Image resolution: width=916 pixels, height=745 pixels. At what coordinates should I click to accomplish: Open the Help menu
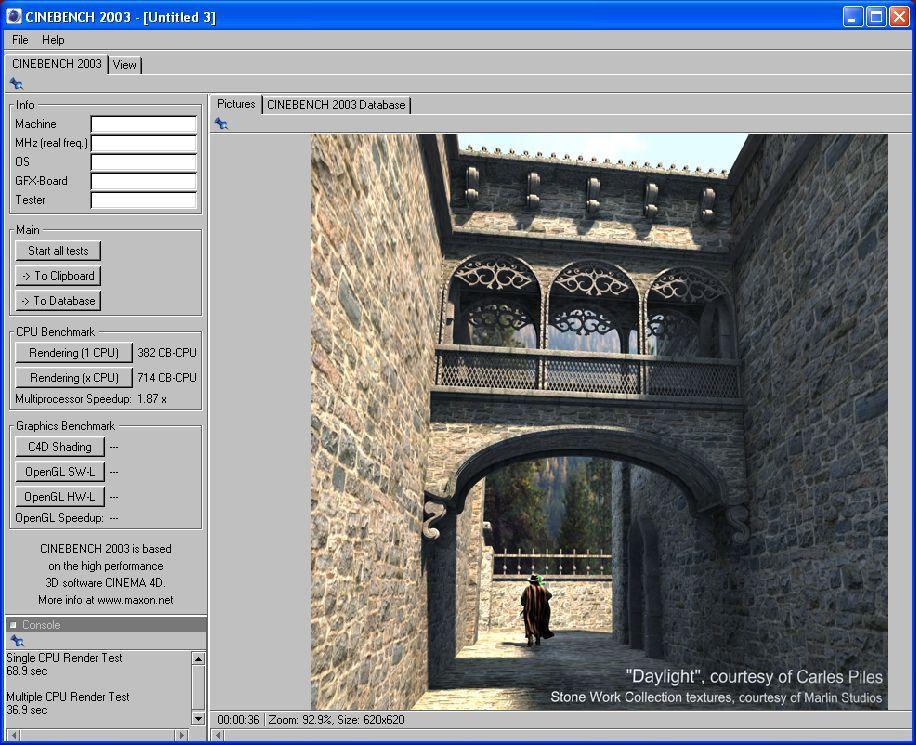(53, 40)
